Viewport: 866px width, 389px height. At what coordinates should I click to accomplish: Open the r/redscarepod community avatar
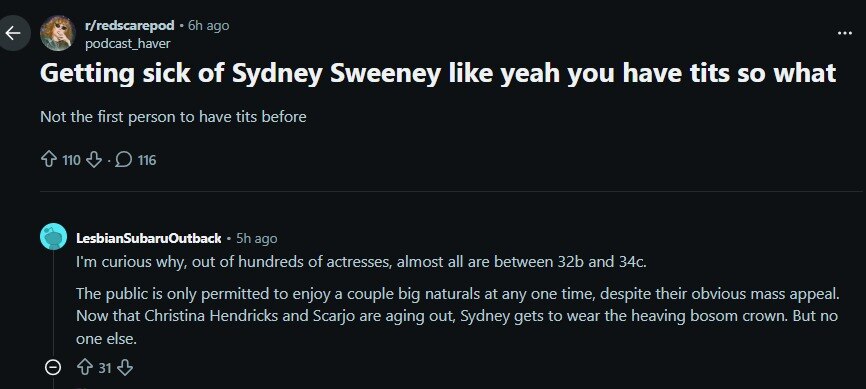[x=57, y=33]
